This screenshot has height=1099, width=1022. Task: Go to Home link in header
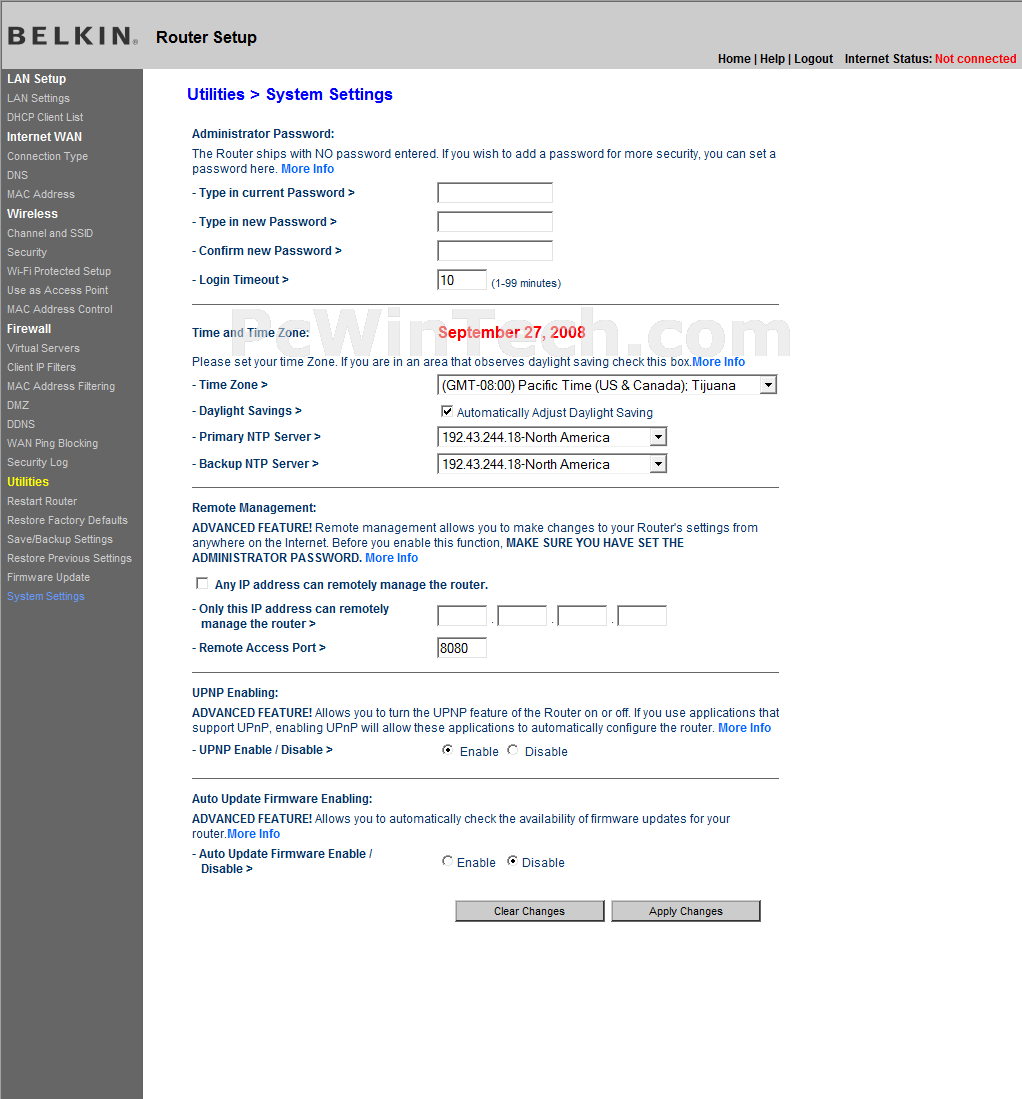click(x=734, y=59)
